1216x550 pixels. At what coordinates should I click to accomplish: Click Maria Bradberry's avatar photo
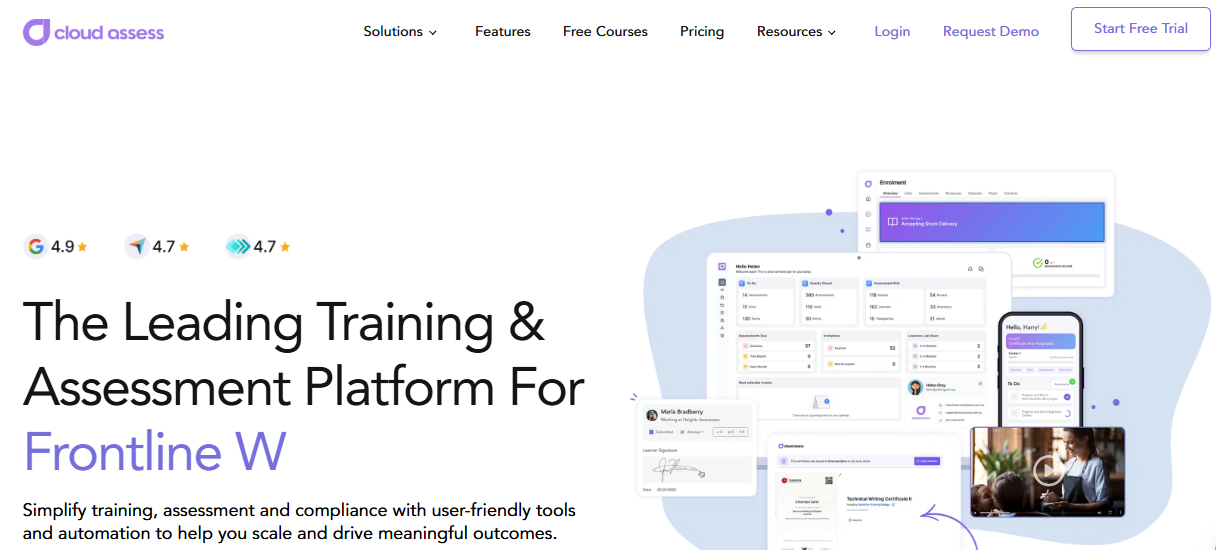coord(652,415)
